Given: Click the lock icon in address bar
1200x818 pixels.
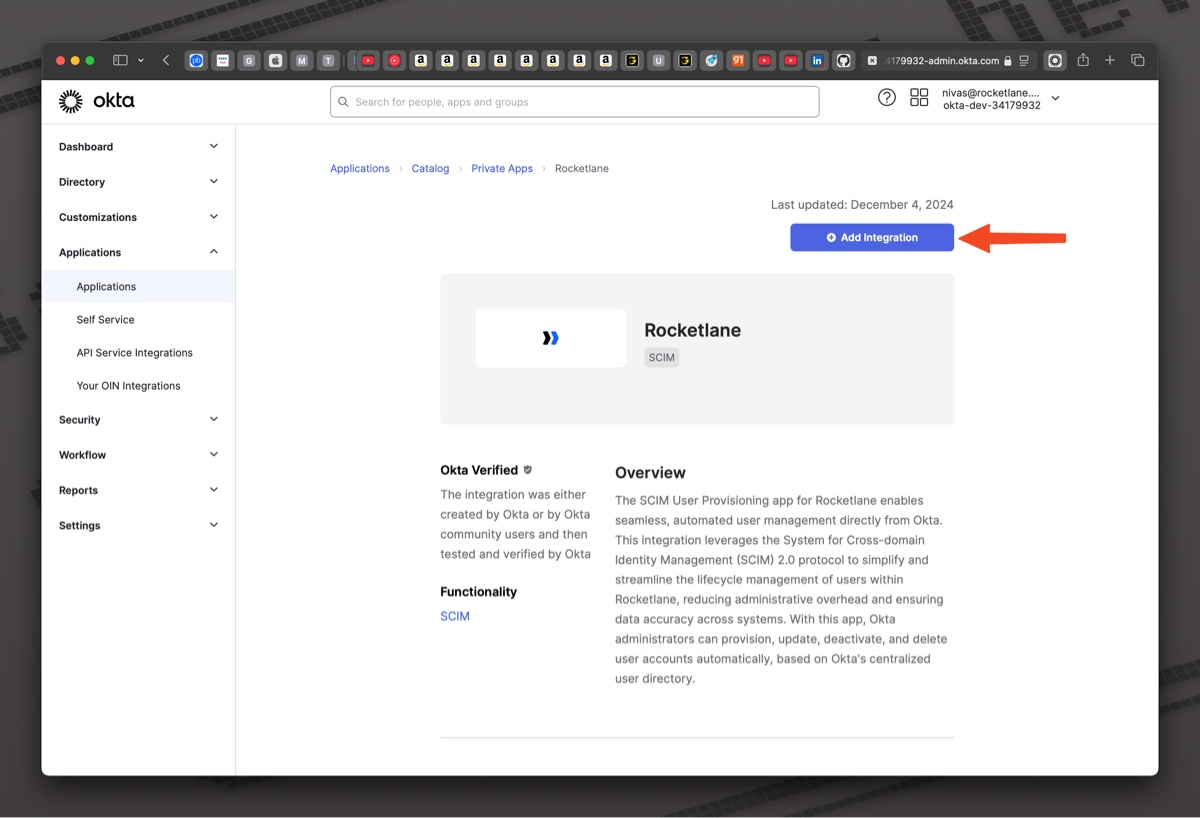Looking at the screenshot, I should click(1008, 61).
